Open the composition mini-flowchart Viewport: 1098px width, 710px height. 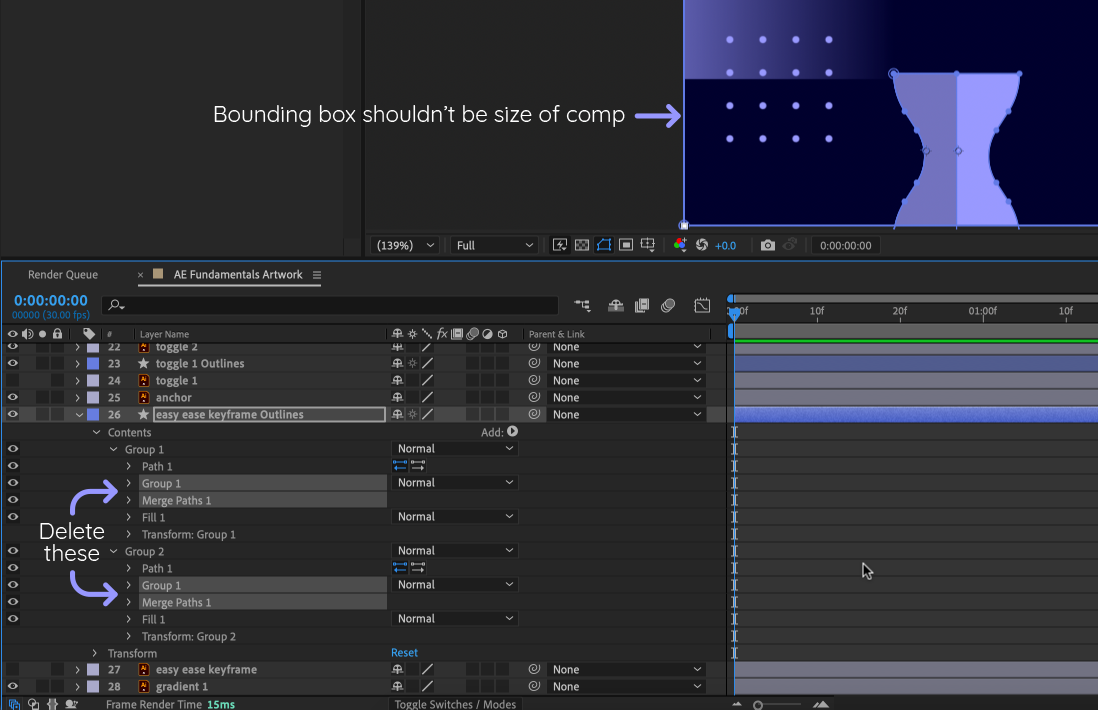[x=582, y=305]
